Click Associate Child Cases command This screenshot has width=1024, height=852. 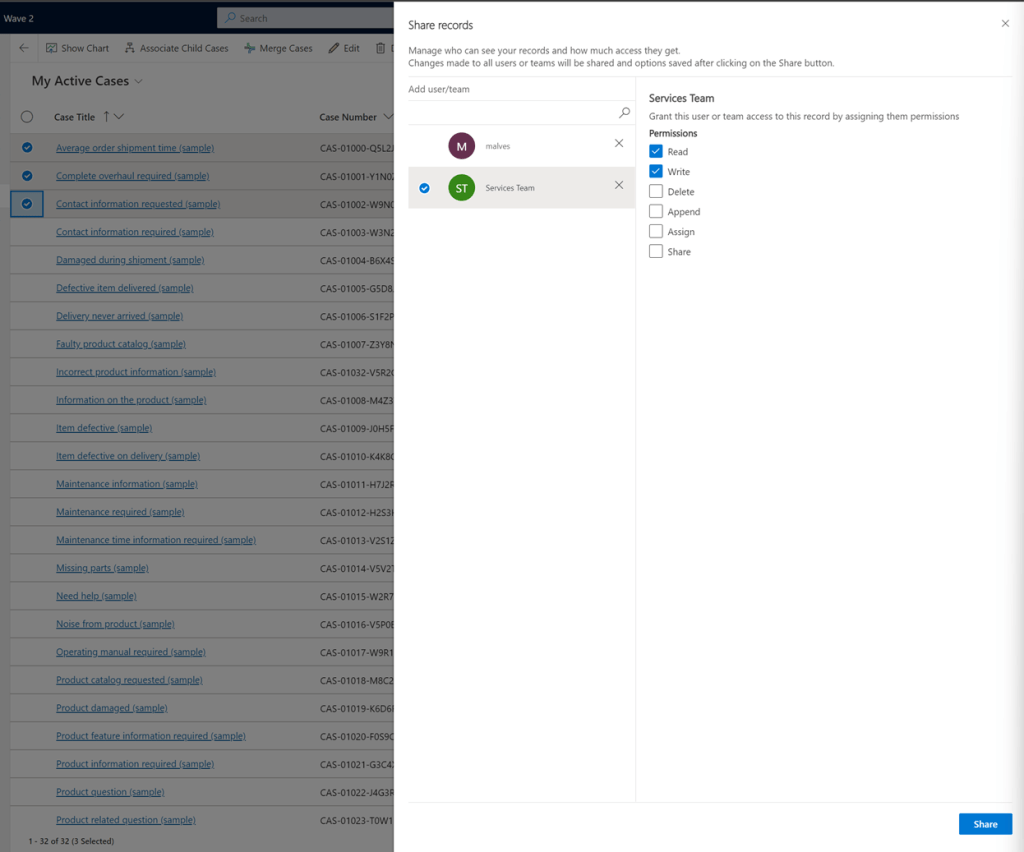click(x=176, y=48)
